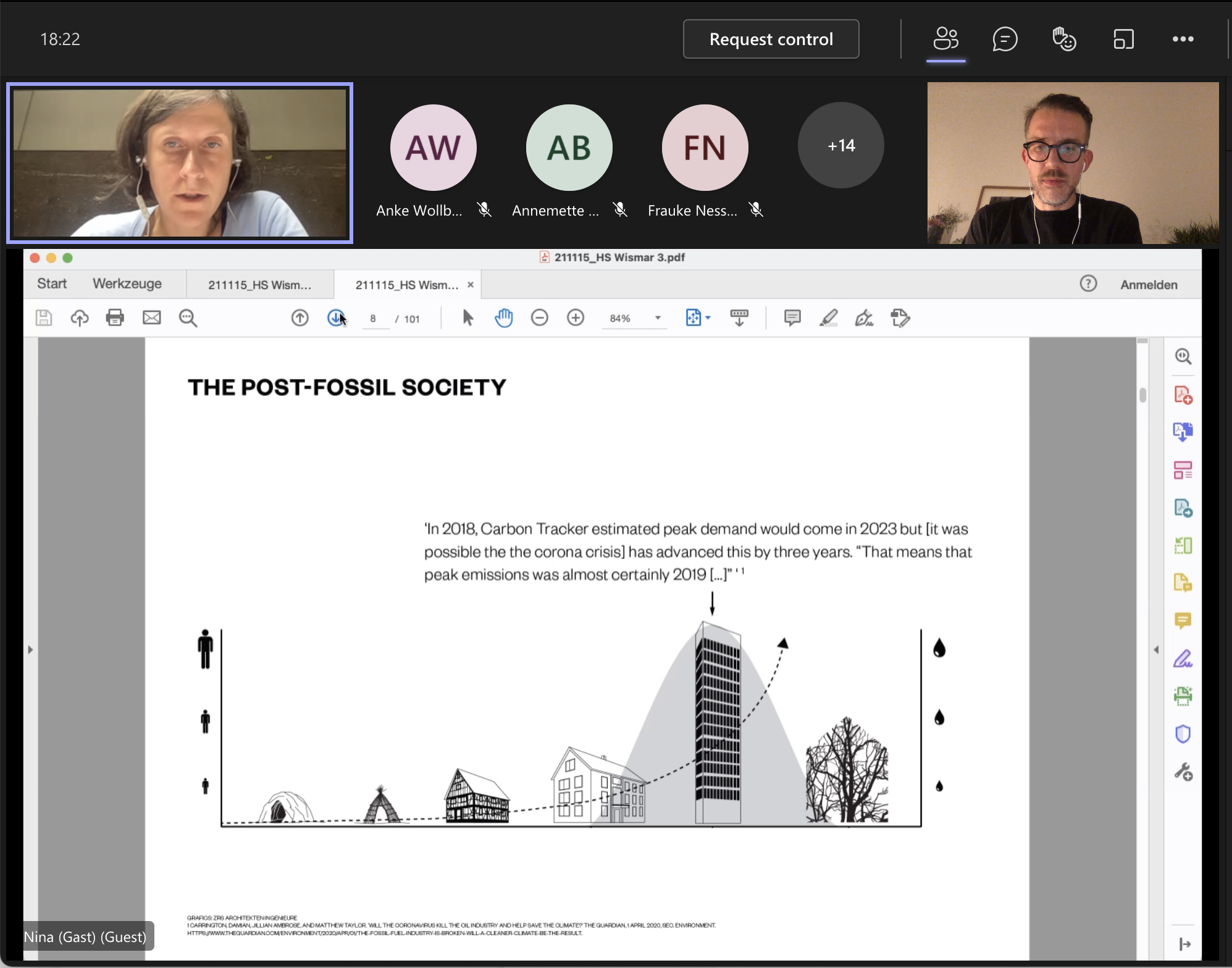Viewport: 1232px width, 968px height.
Task: Click the pop-out shared content icon
Action: click(x=1123, y=40)
